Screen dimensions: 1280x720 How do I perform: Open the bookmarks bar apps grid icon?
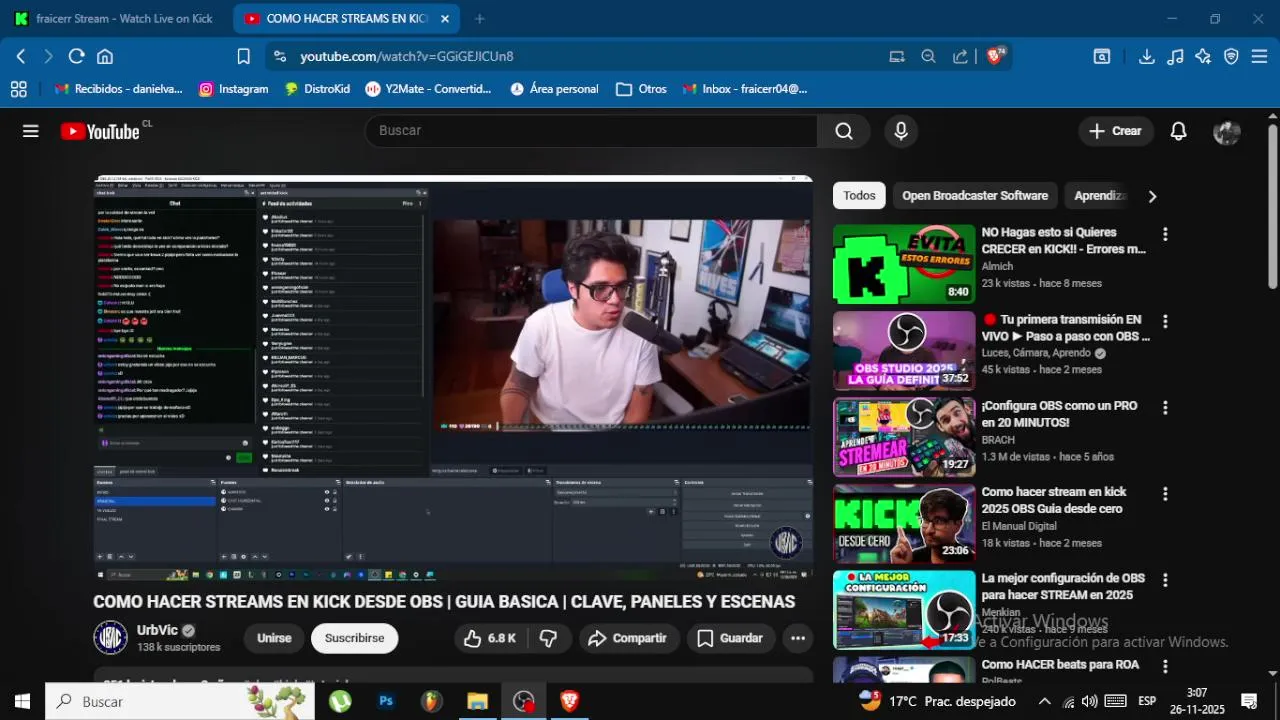(18, 89)
